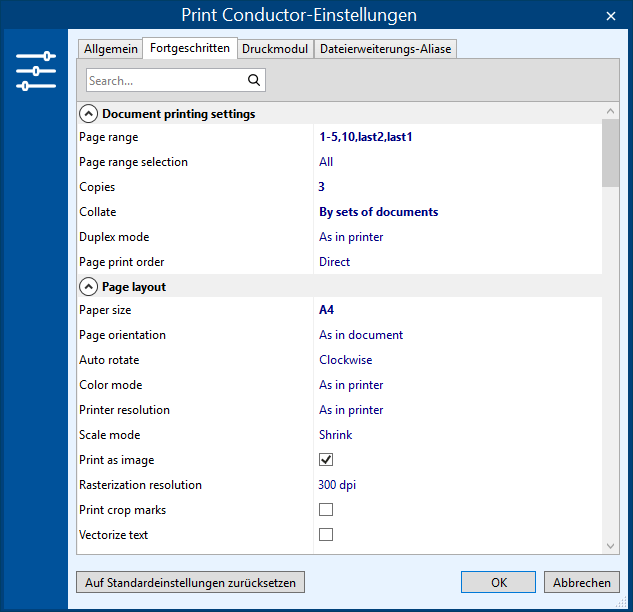Edit the Copies value 3
This screenshot has height=612, width=633.
321,187
